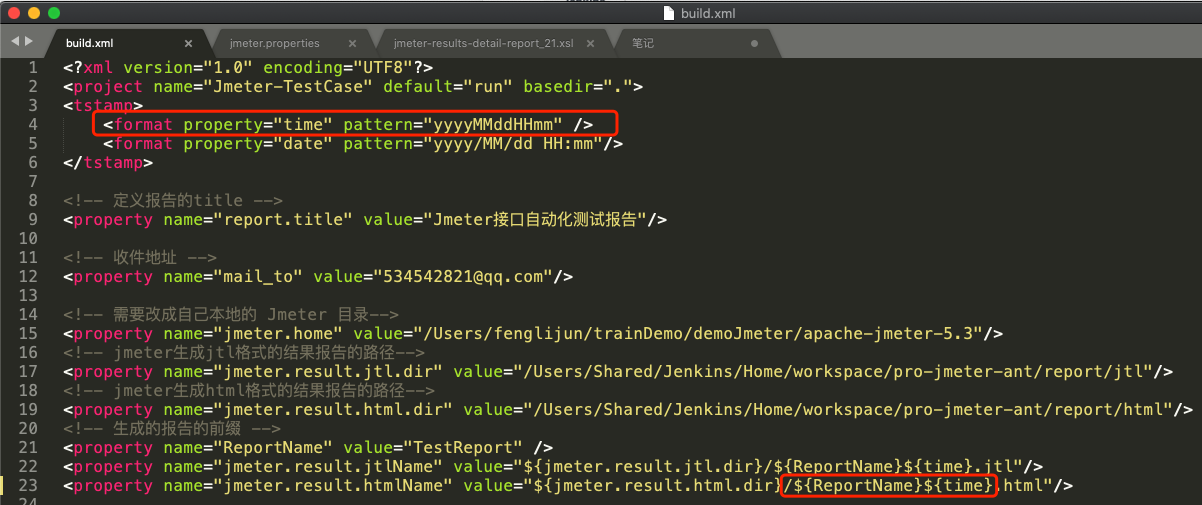Click the "yyyyMMddHHmm" pattern value
Image resolution: width=1202 pixels, height=505 pixels.
493,124
